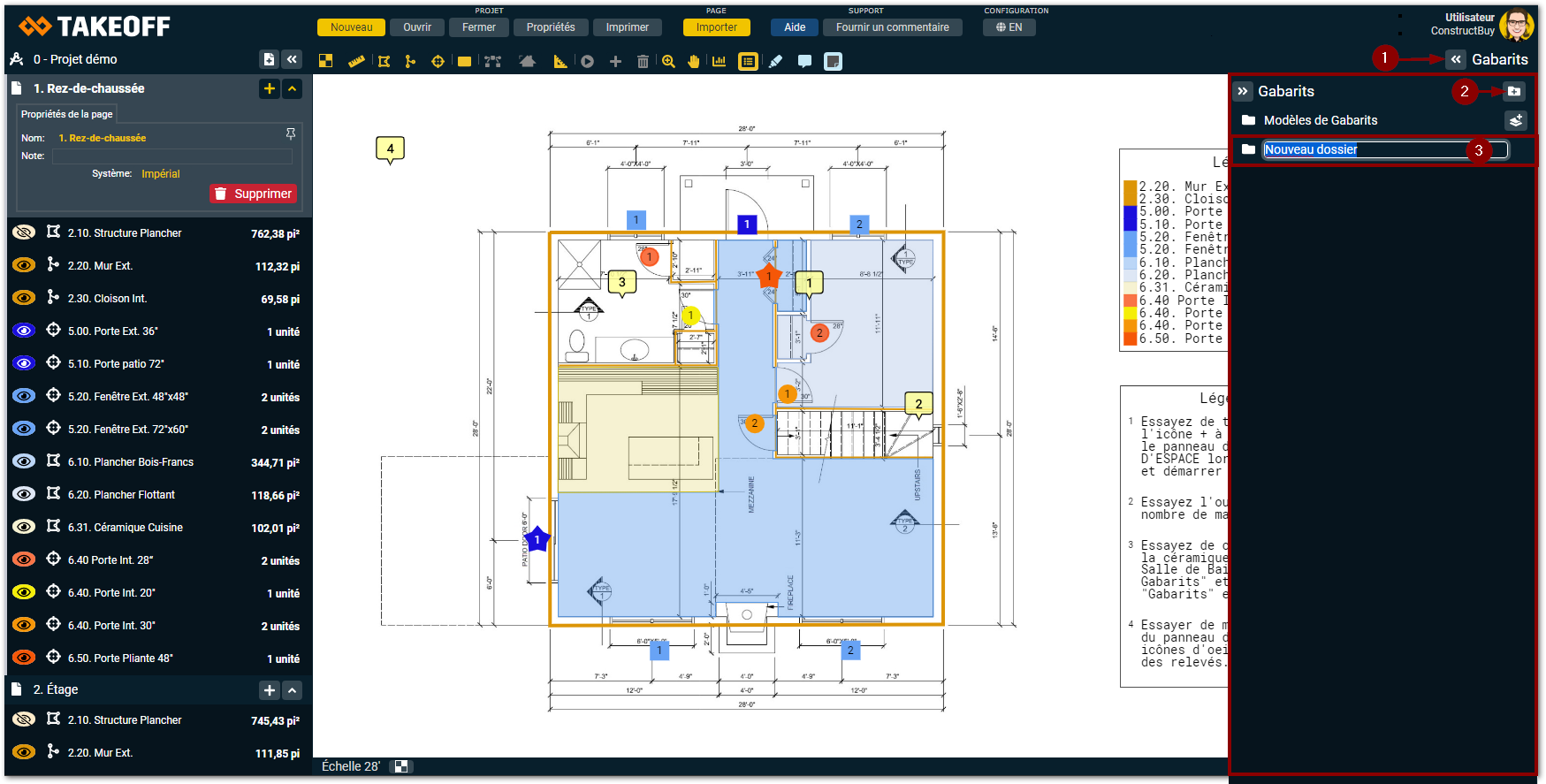The image size is (1546, 784).
Task: Click Fournir un commentaire button
Action: point(892,27)
